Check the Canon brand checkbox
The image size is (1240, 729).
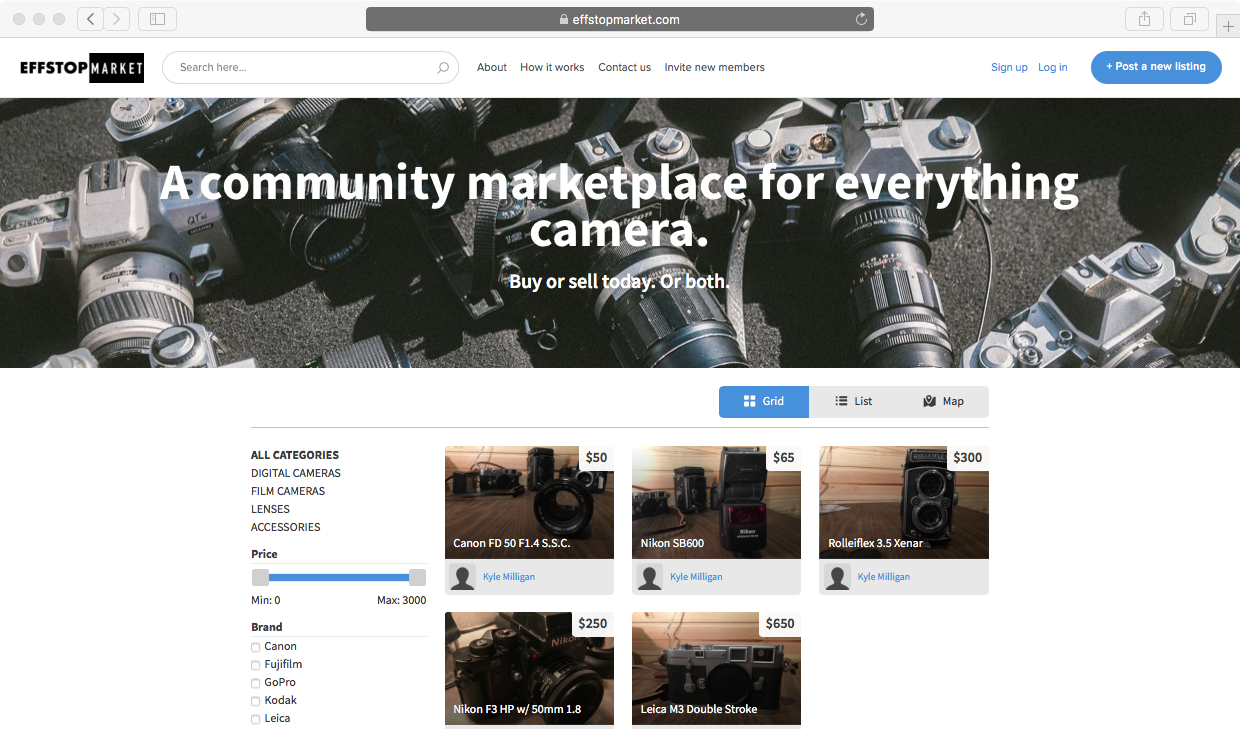click(x=256, y=647)
